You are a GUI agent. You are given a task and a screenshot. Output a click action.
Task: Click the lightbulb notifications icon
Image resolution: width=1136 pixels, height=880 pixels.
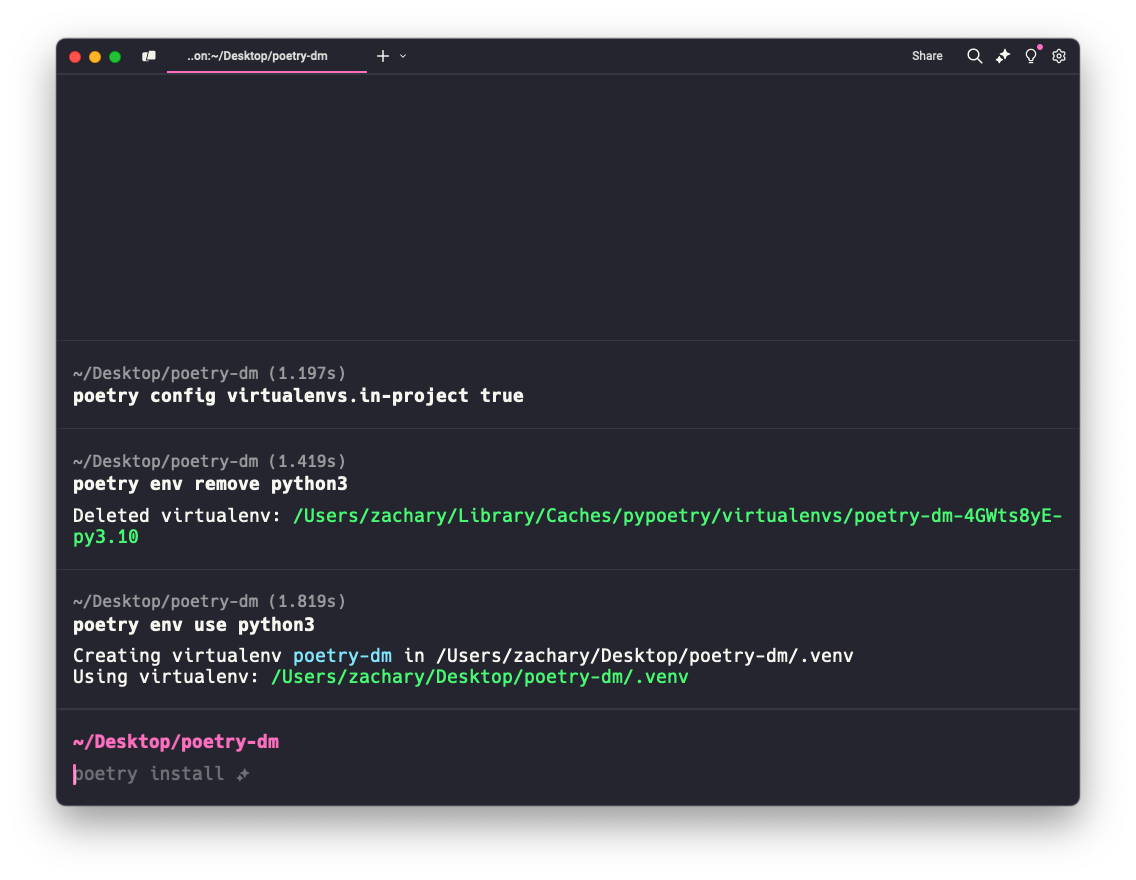1031,56
